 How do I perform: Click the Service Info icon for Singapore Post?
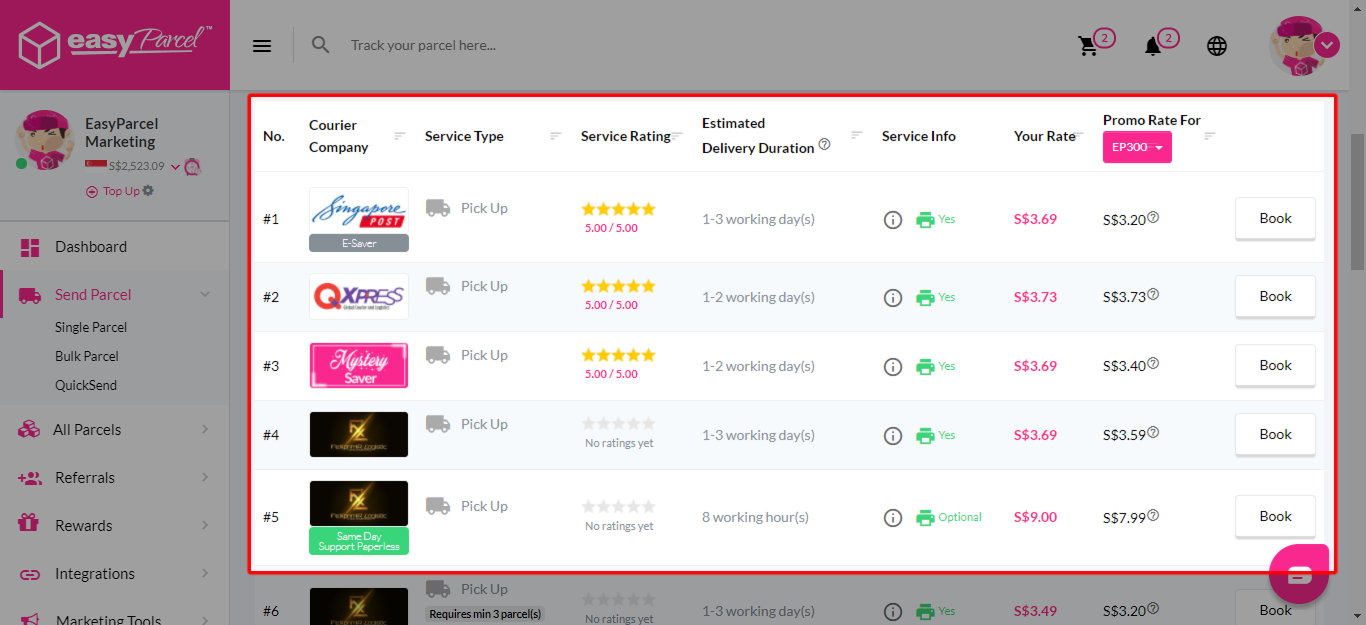[x=893, y=219]
